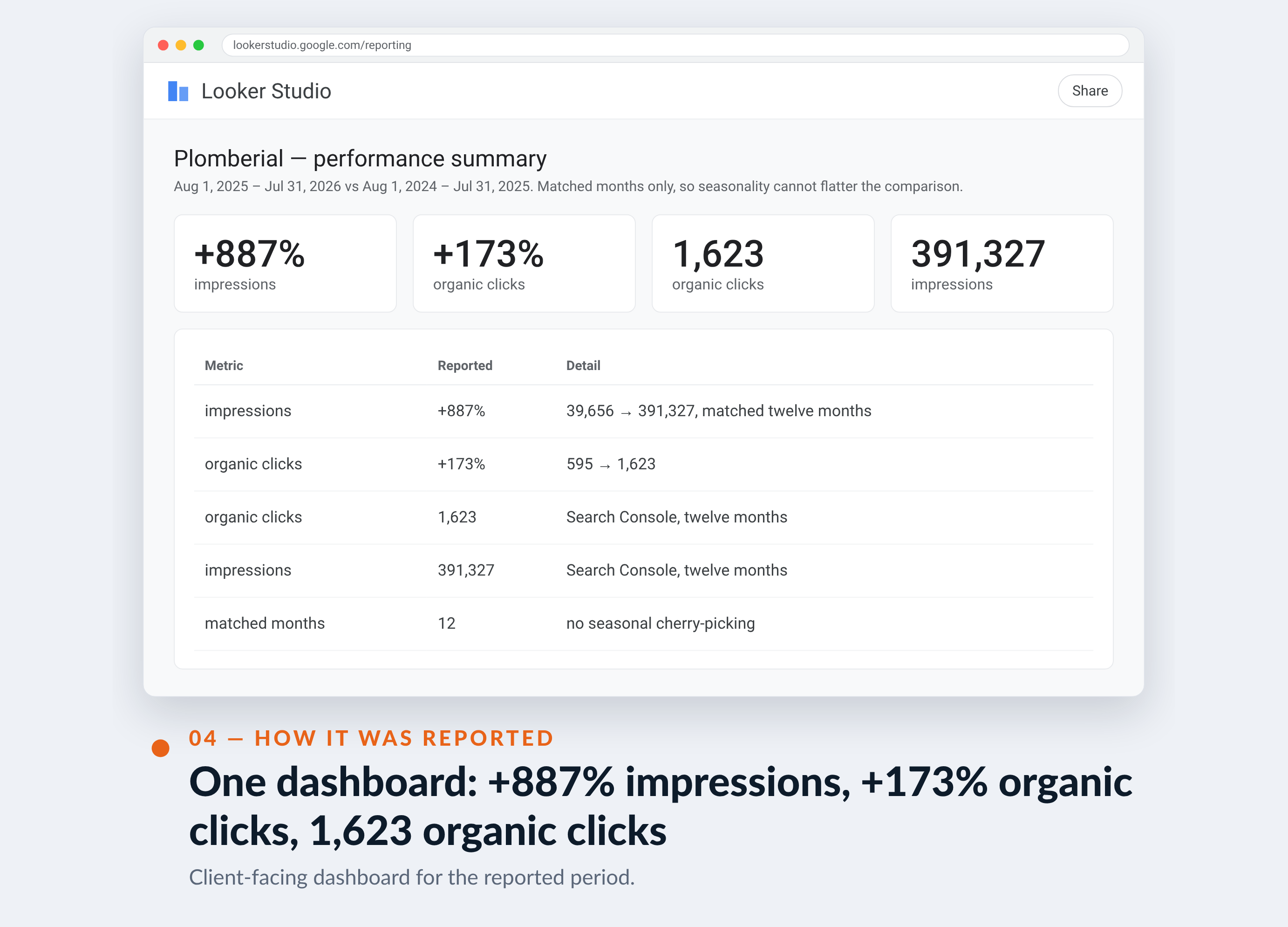
Task: Open the +887% impressions scorecard
Action: 285,263
